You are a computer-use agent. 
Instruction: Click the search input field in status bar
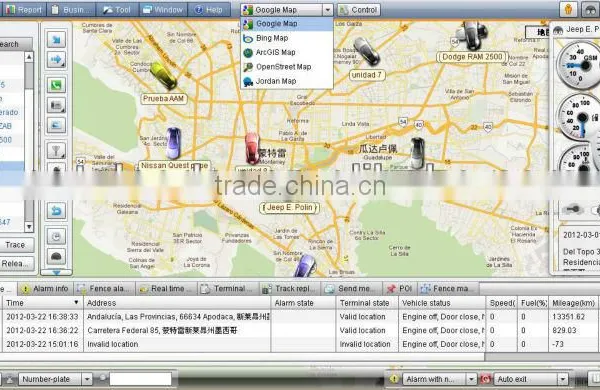click(x=140, y=379)
